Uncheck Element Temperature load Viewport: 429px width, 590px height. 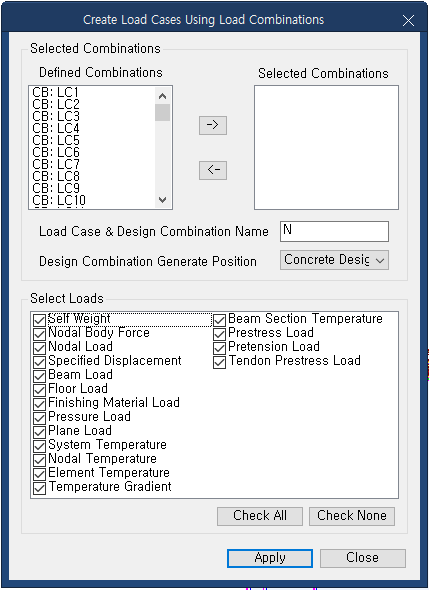39,474
